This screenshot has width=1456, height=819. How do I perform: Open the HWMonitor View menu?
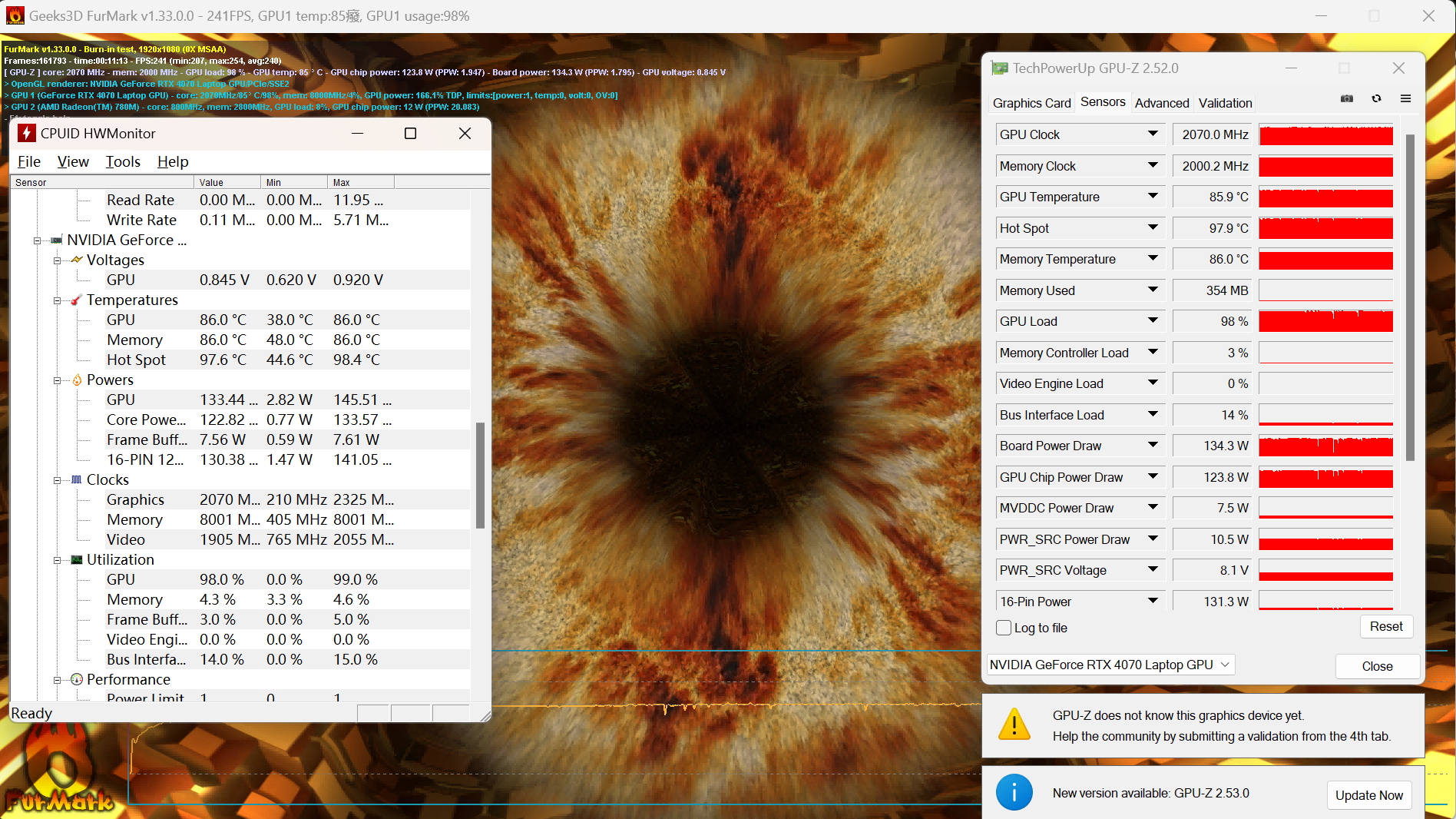(x=73, y=161)
